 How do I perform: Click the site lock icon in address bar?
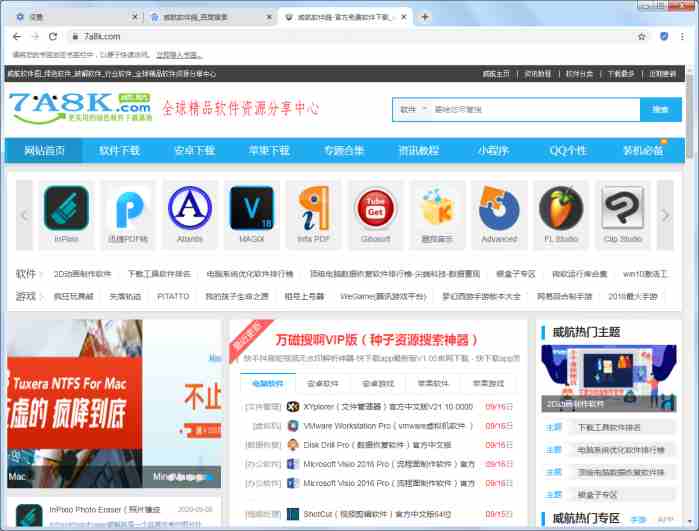pyautogui.click(x=75, y=37)
